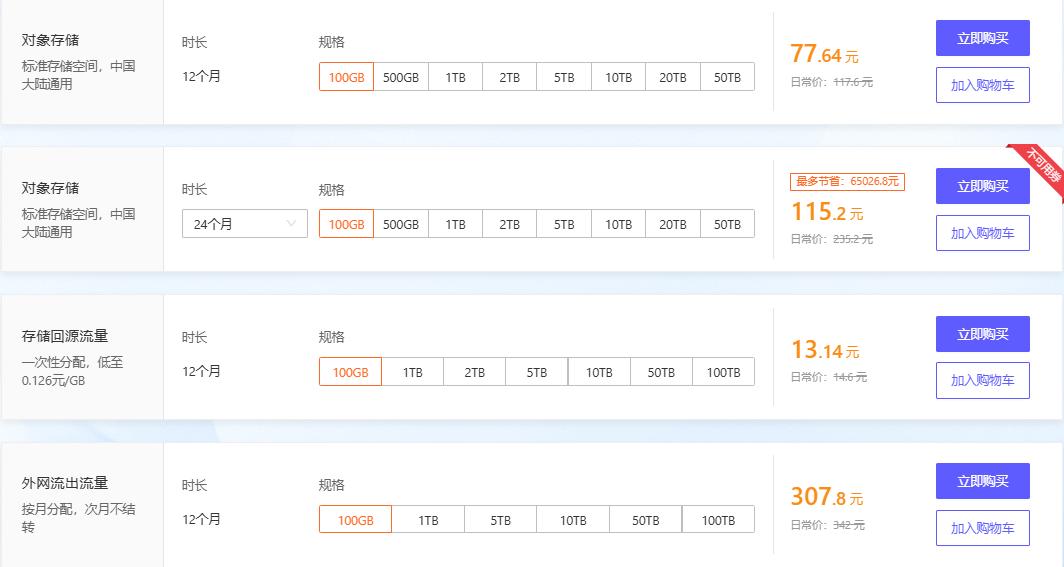This screenshot has height=567, width=1064.
Task: Add 存储回源流量 package to cart
Action: [982, 380]
